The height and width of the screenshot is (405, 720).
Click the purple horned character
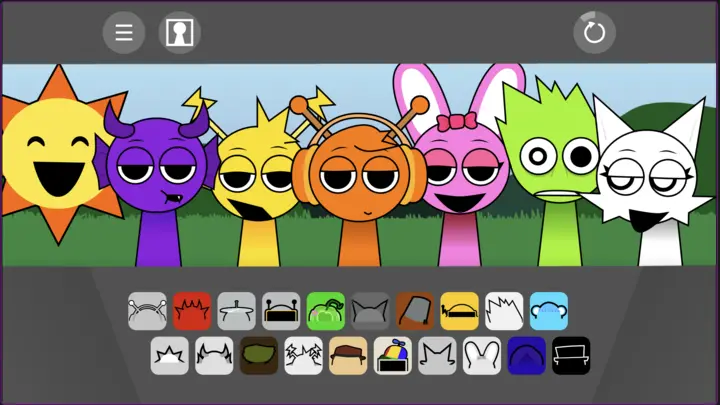point(153,190)
